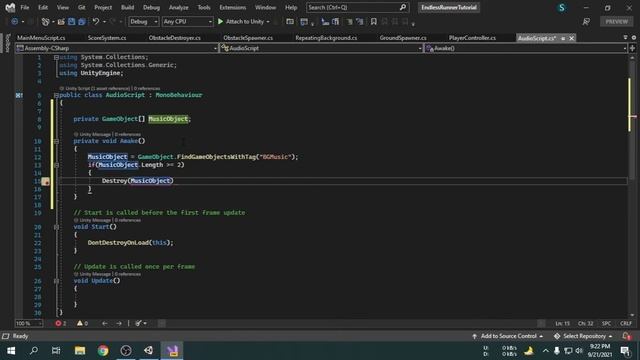The image size is (640, 360).
Task: Open the Awake() member dropdown
Action: click(x=526, y=48)
